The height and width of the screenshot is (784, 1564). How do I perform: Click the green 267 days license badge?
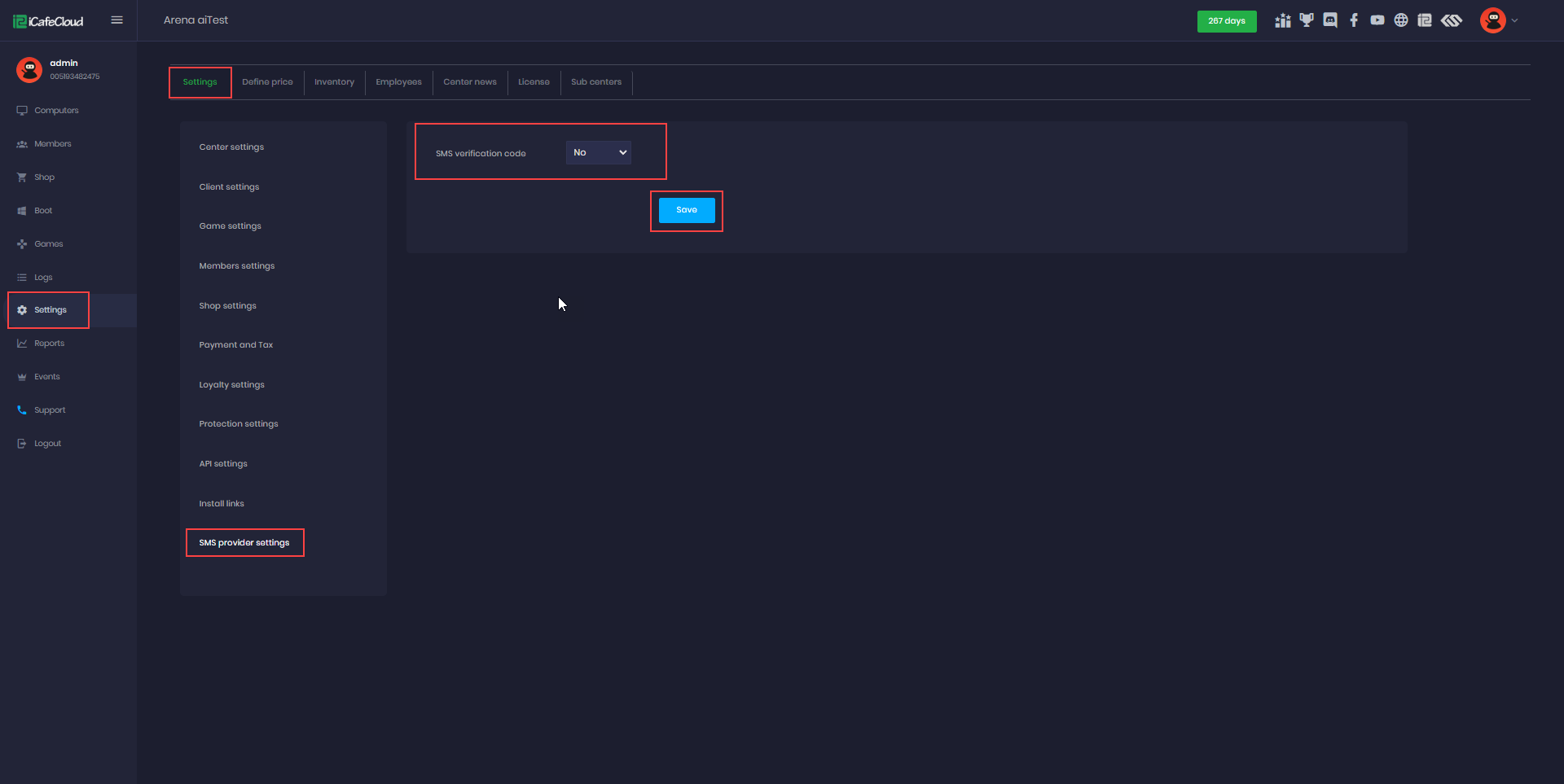[1226, 21]
